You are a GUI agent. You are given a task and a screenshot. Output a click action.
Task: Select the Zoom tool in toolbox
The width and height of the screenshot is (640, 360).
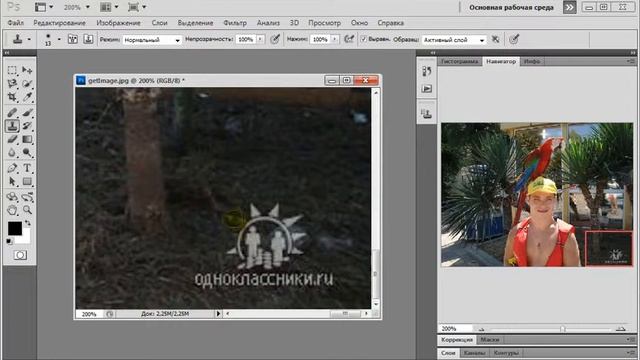27,210
